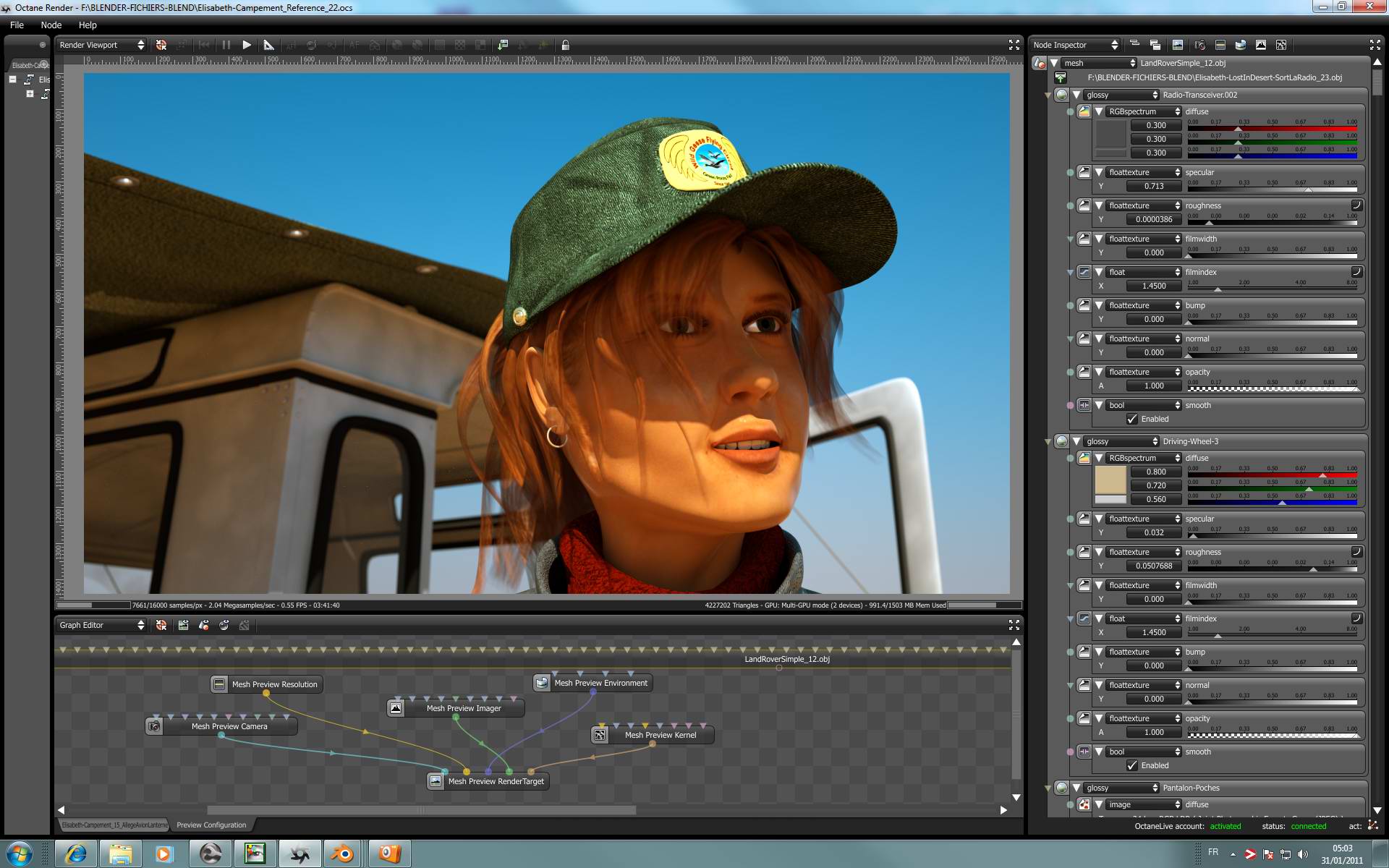Open the Graph Editor panel dropdown
Image resolution: width=1389 pixels, height=868 pixels.
pos(101,625)
